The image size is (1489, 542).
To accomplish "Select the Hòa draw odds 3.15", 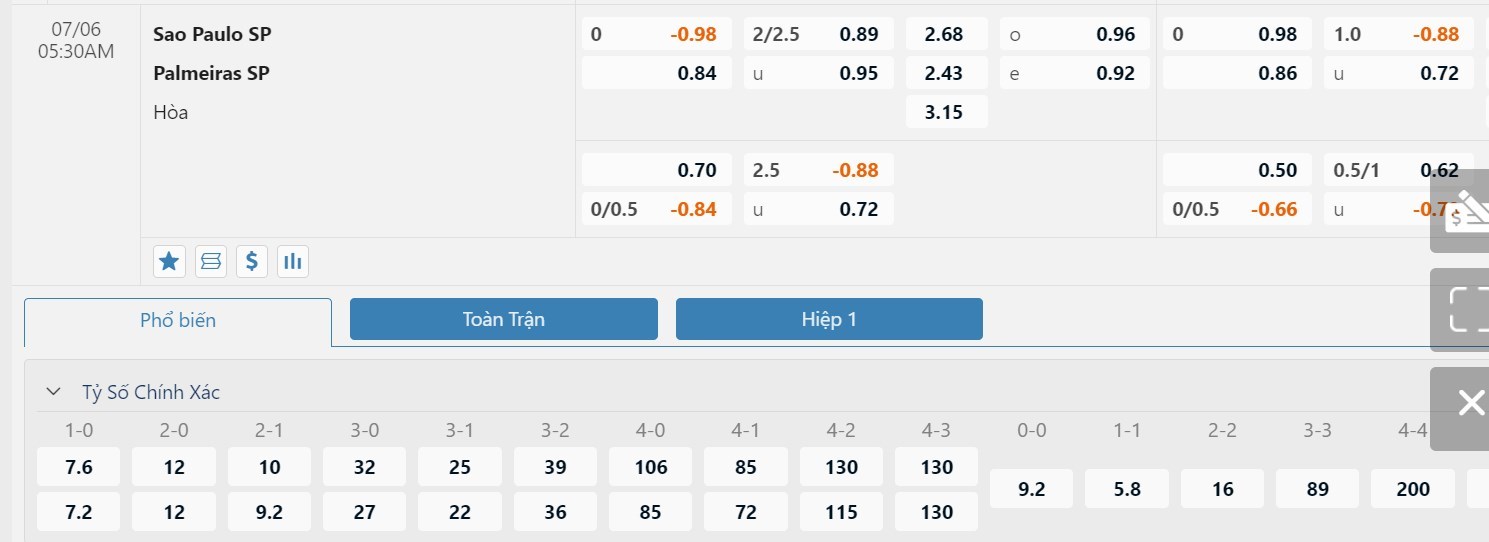I will point(945,112).
